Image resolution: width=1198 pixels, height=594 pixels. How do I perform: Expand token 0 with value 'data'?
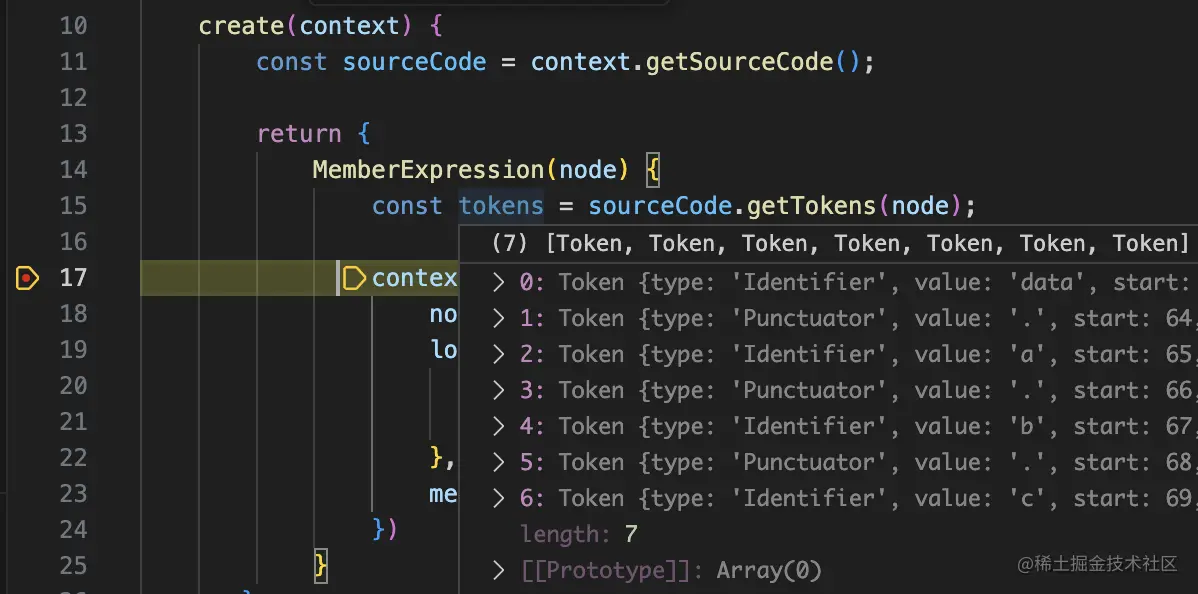(x=498, y=282)
